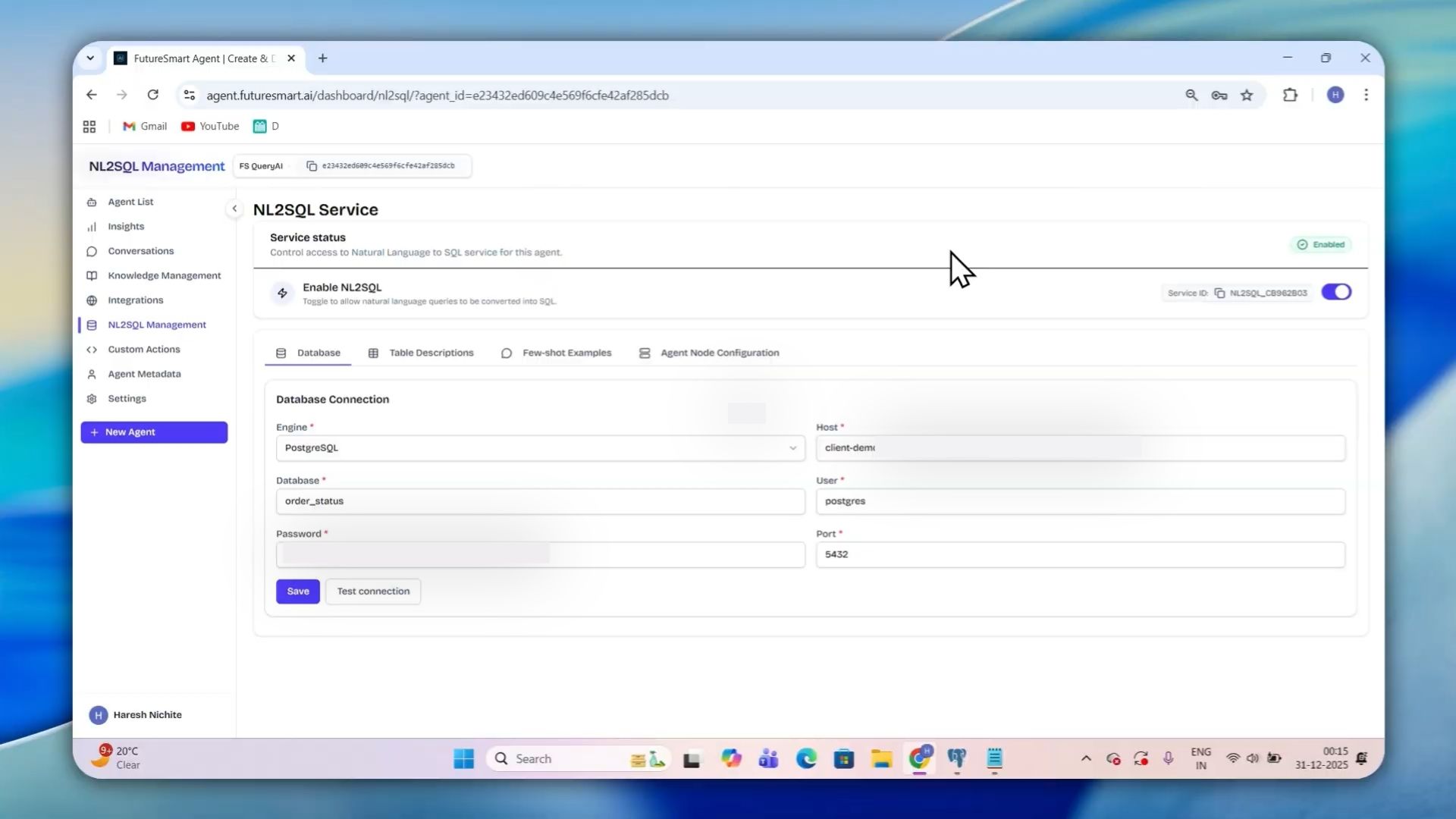Open the clock showing 31-12-2025
The height and width of the screenshot is (819, 1456).
[x=1321, y=758]
